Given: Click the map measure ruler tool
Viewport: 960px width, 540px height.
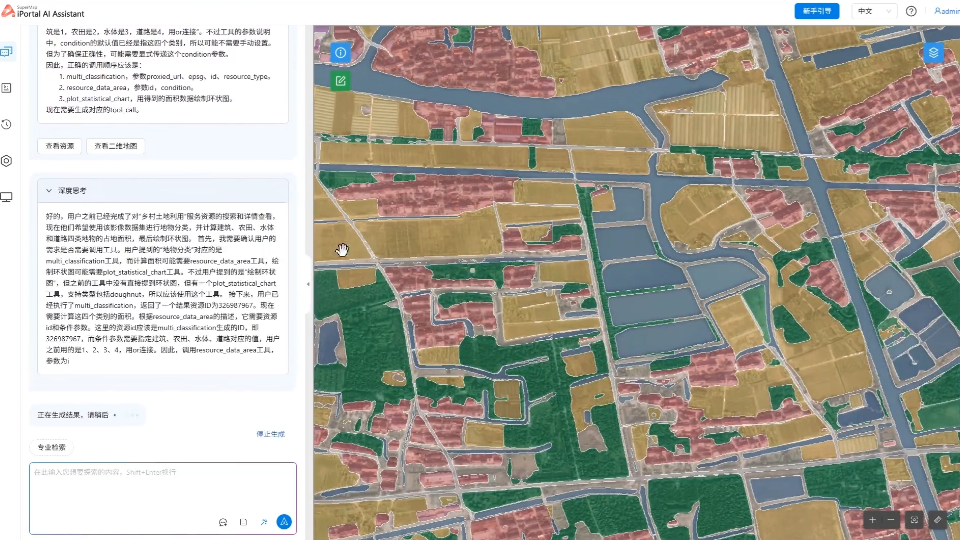Looking at the screenshot, I should tap(937, 520).
